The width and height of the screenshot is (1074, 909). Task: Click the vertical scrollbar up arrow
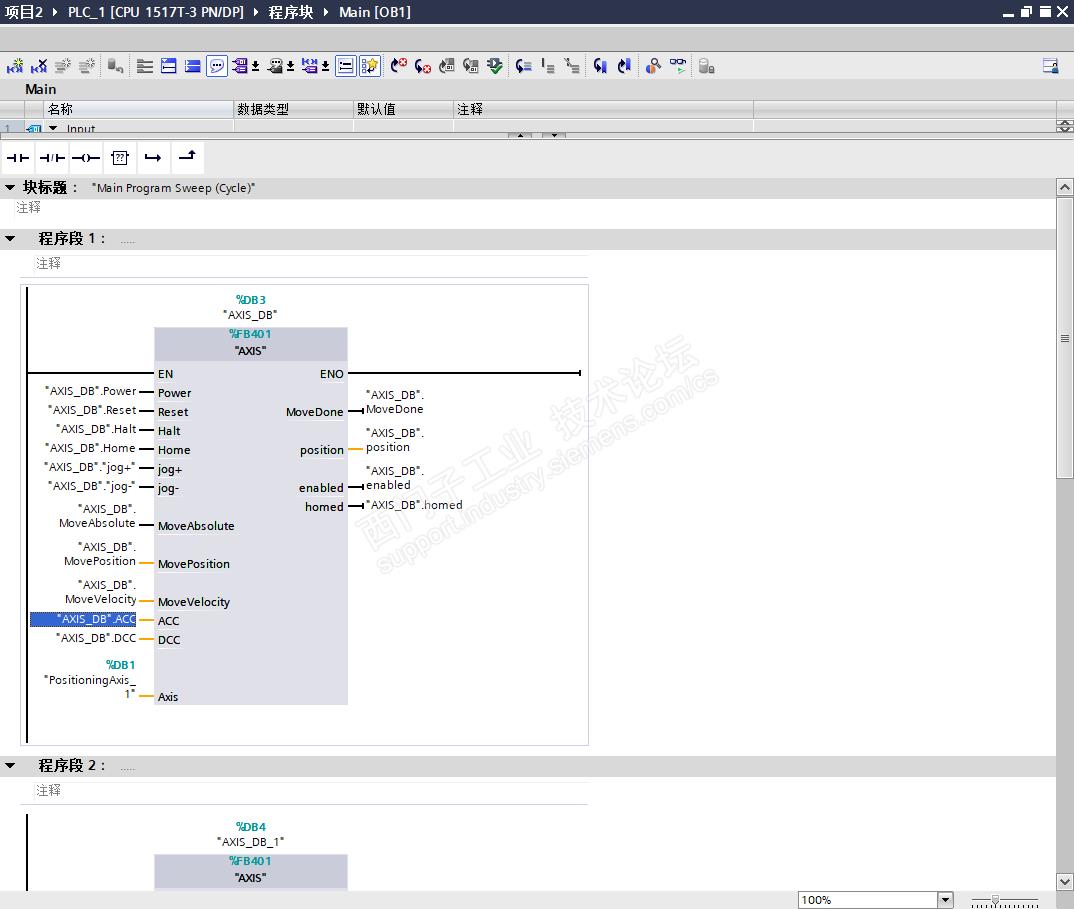click(1064, 187)
